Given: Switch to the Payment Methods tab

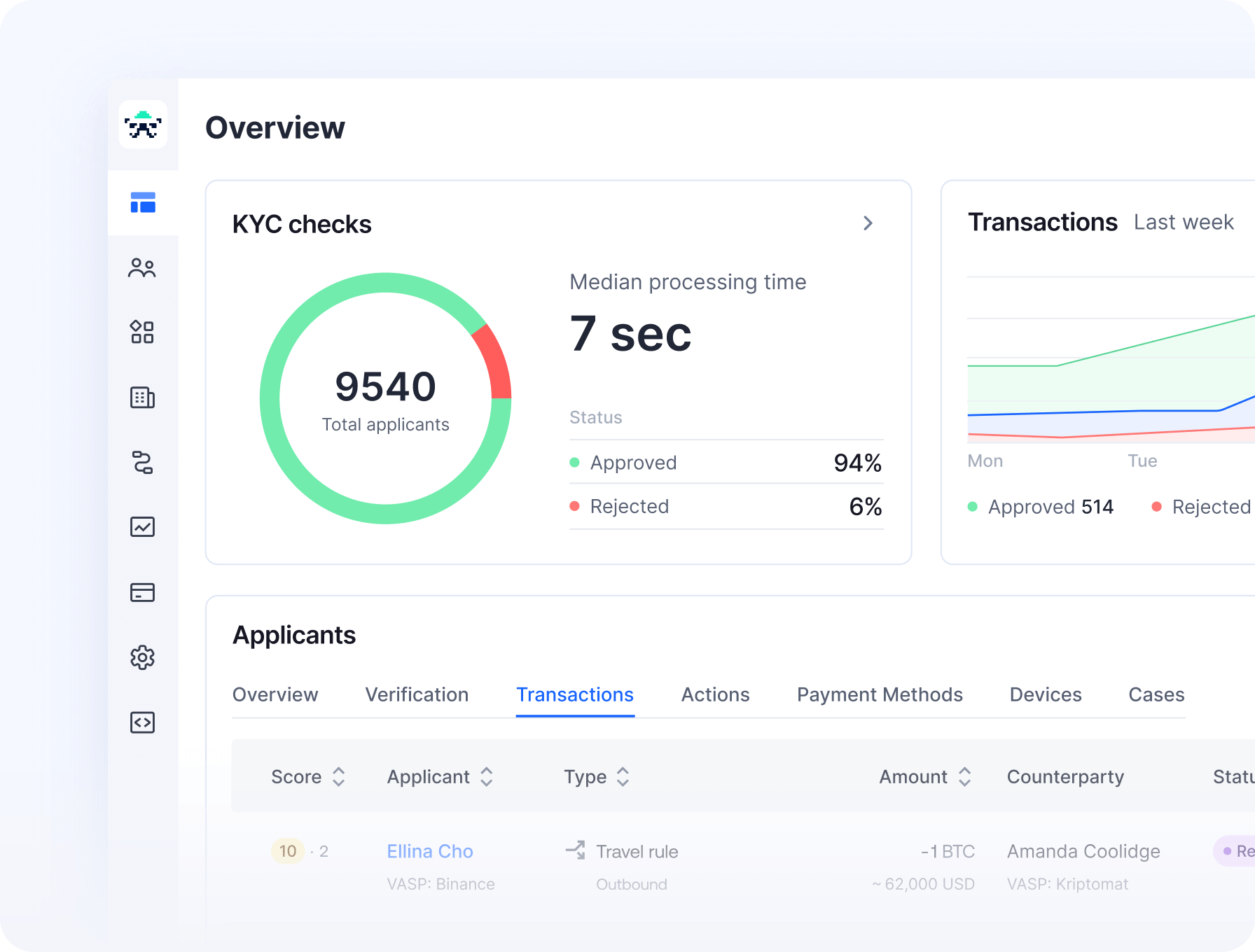Looking at the screenshot, I should click(x=880, y=694).
